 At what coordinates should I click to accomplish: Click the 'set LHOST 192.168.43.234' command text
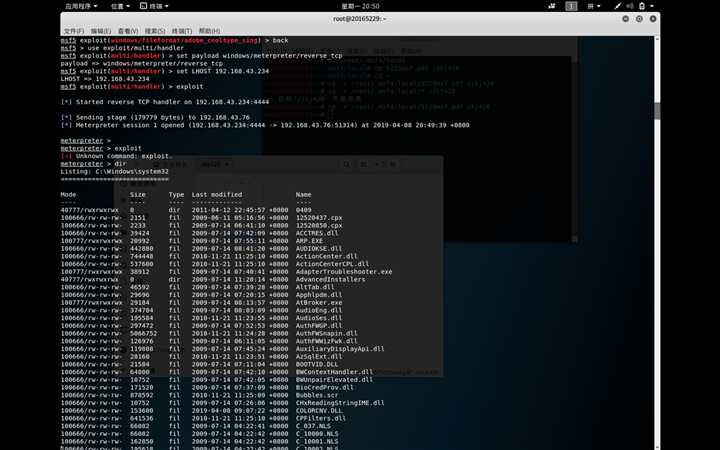pyautogui.click(x=223, y=71)
